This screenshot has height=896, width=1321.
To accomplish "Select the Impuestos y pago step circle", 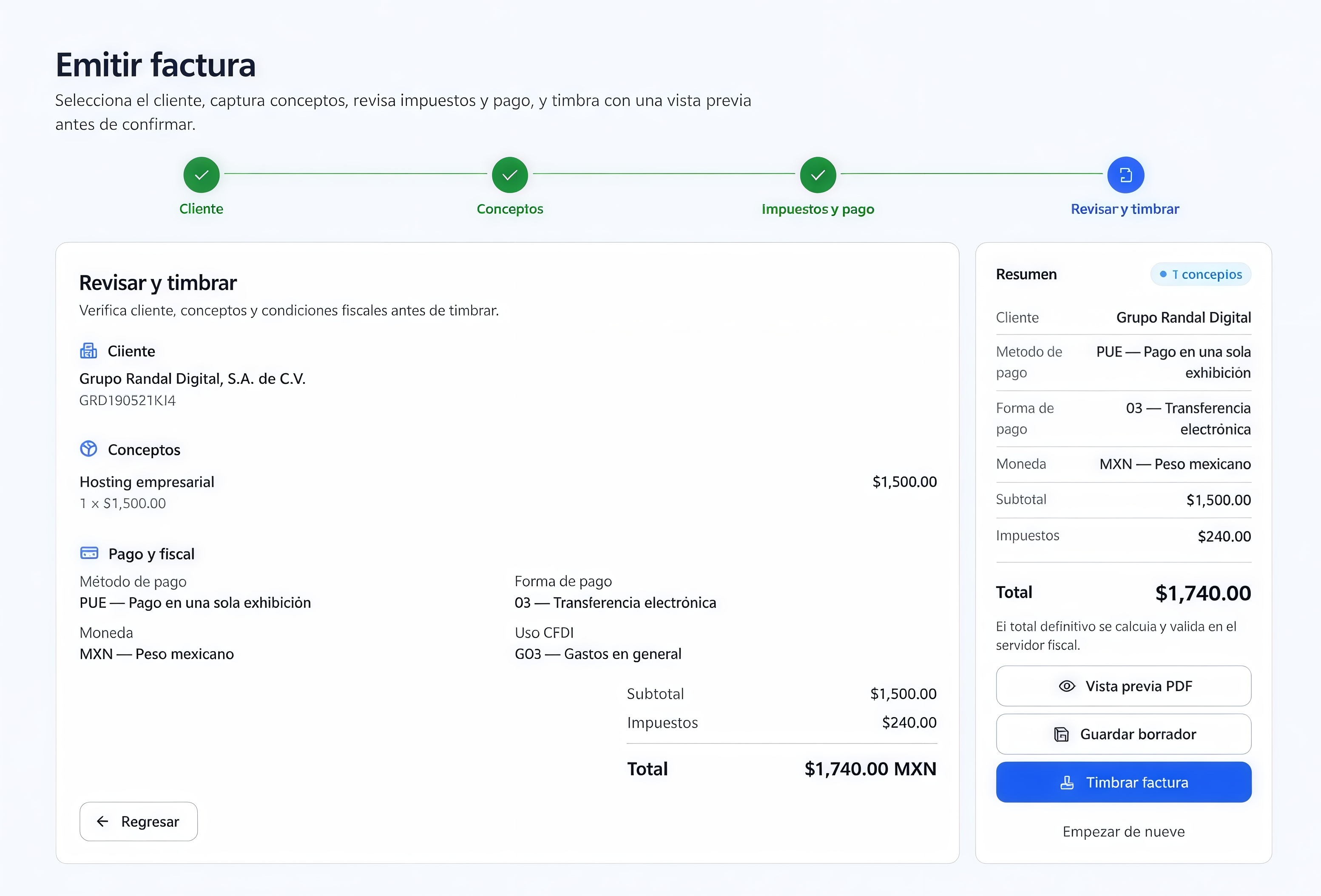I will pyautogui.click(x=818, y=174).
